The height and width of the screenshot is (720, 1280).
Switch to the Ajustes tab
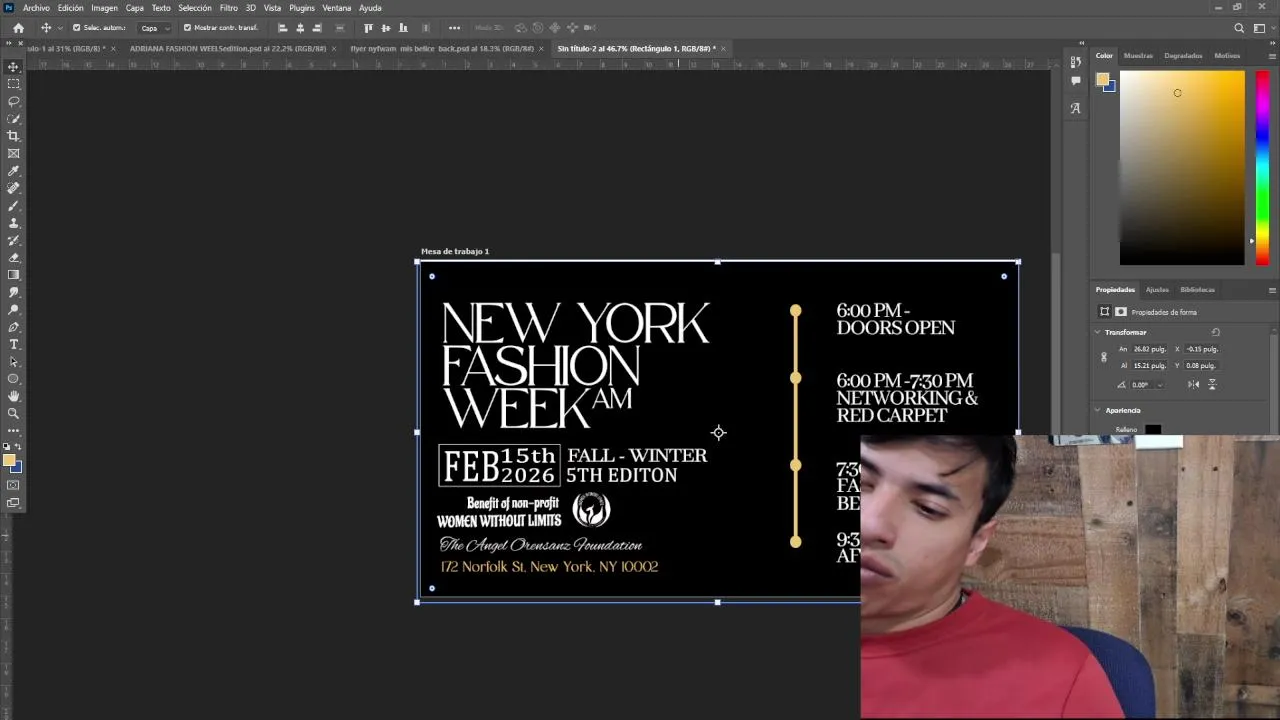point(1157,290)
